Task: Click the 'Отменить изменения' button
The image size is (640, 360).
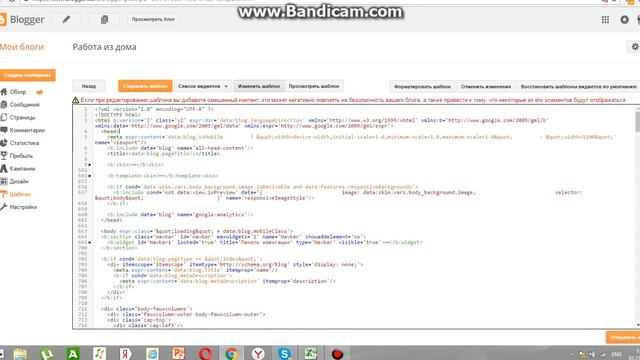Action: pos(486,87)
